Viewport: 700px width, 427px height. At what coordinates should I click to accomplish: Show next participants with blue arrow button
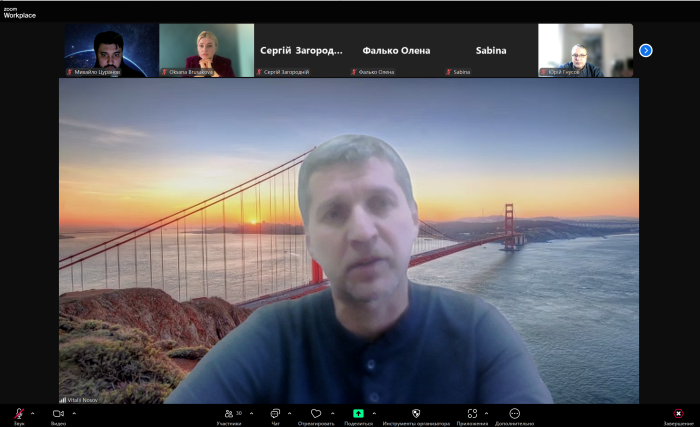coord(646,50)
